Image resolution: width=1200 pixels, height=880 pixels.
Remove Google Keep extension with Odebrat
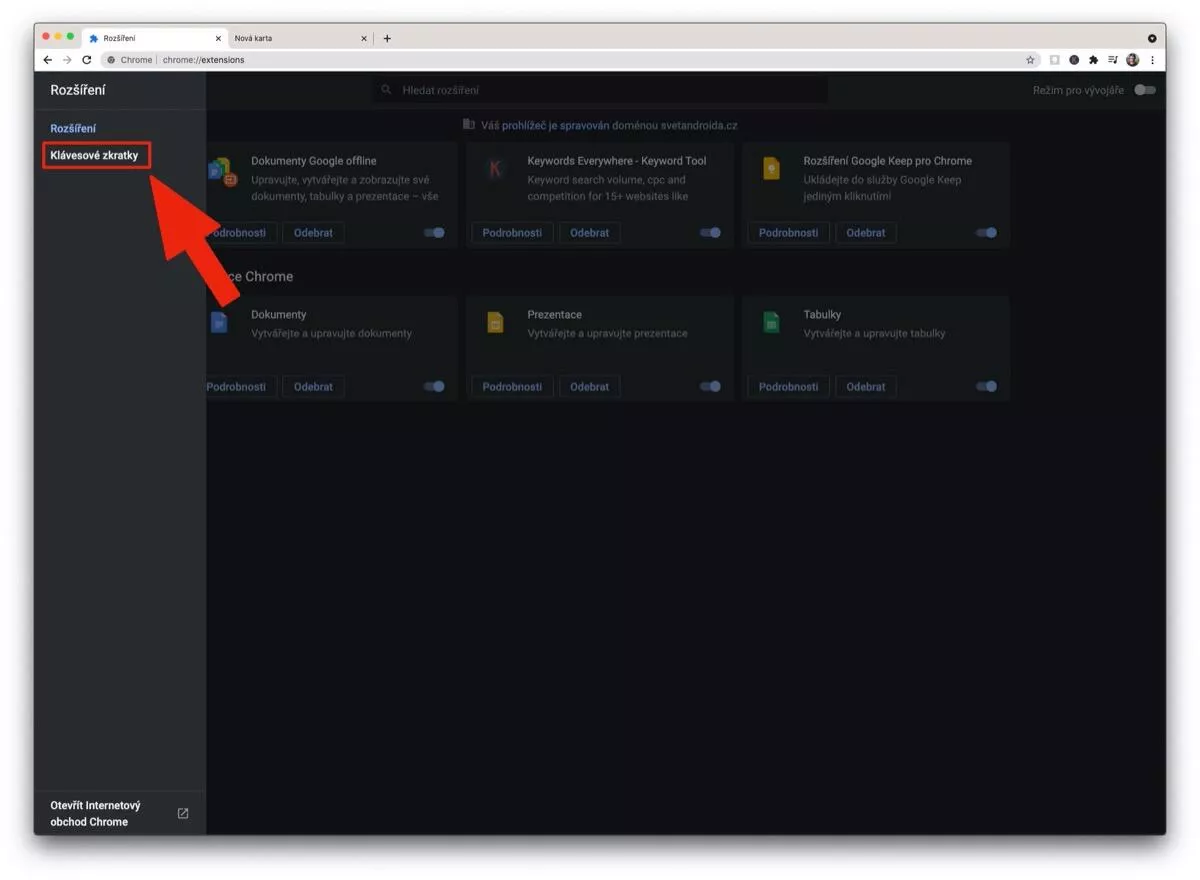coord(866,232)
